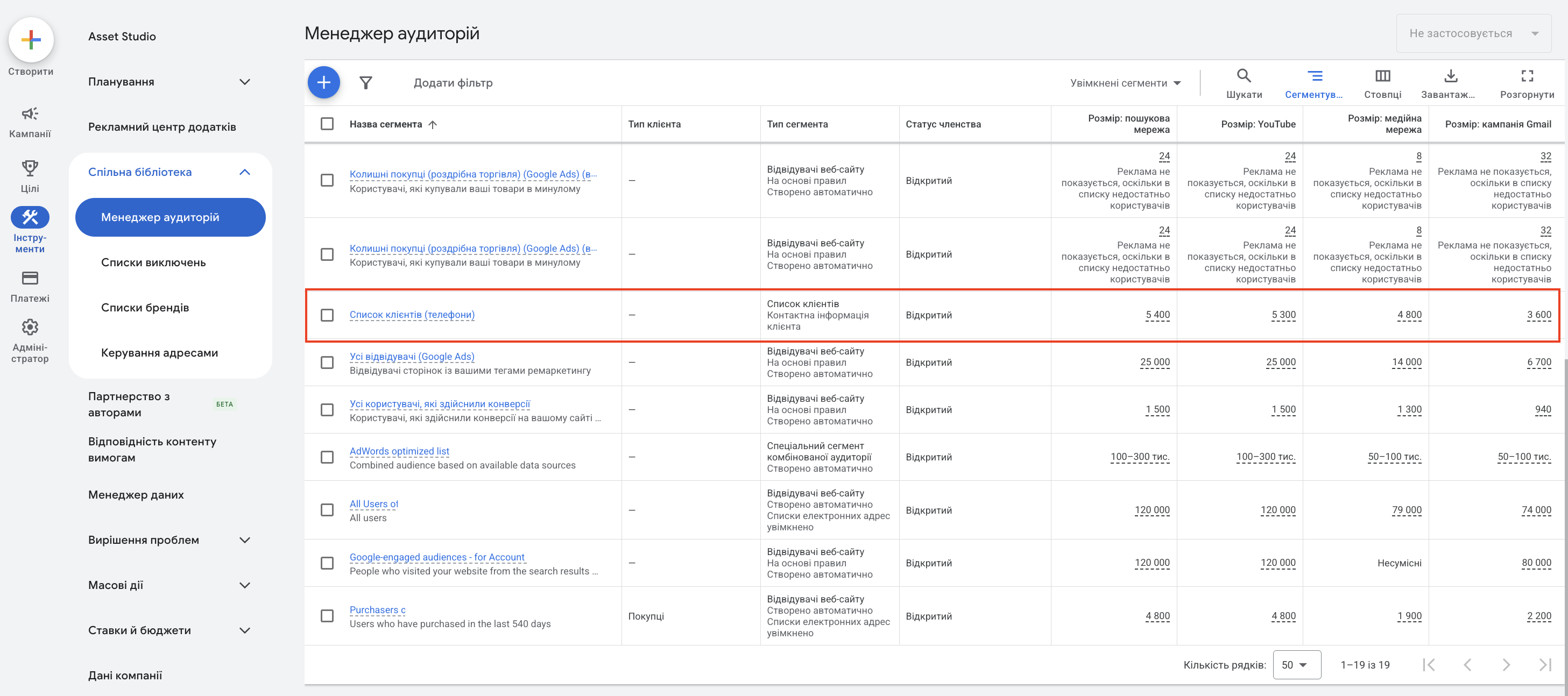Open Списки виключень menu item

[153, 262]
